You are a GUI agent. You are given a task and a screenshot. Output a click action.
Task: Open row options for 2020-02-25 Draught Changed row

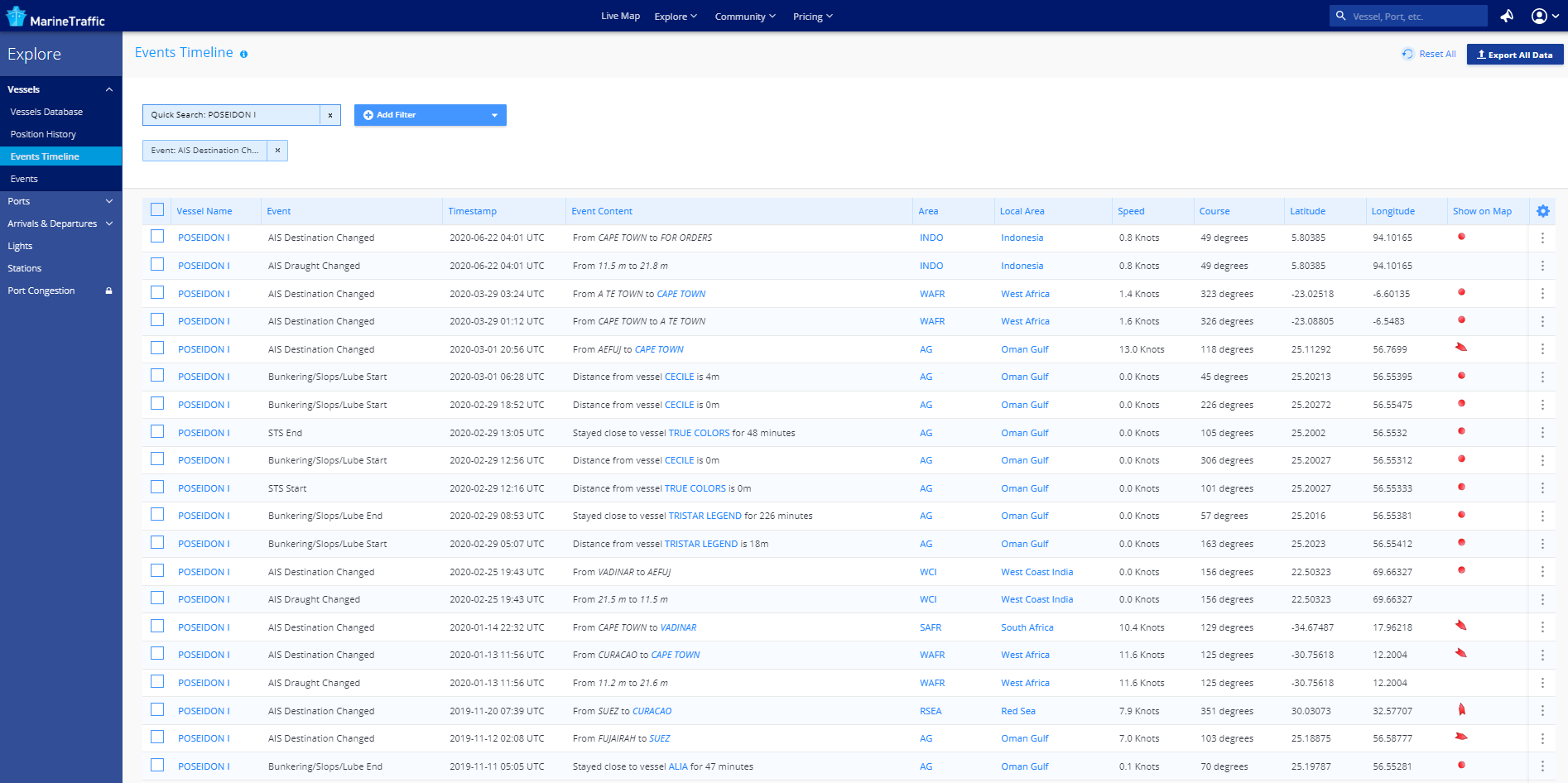pos(1542,599)
